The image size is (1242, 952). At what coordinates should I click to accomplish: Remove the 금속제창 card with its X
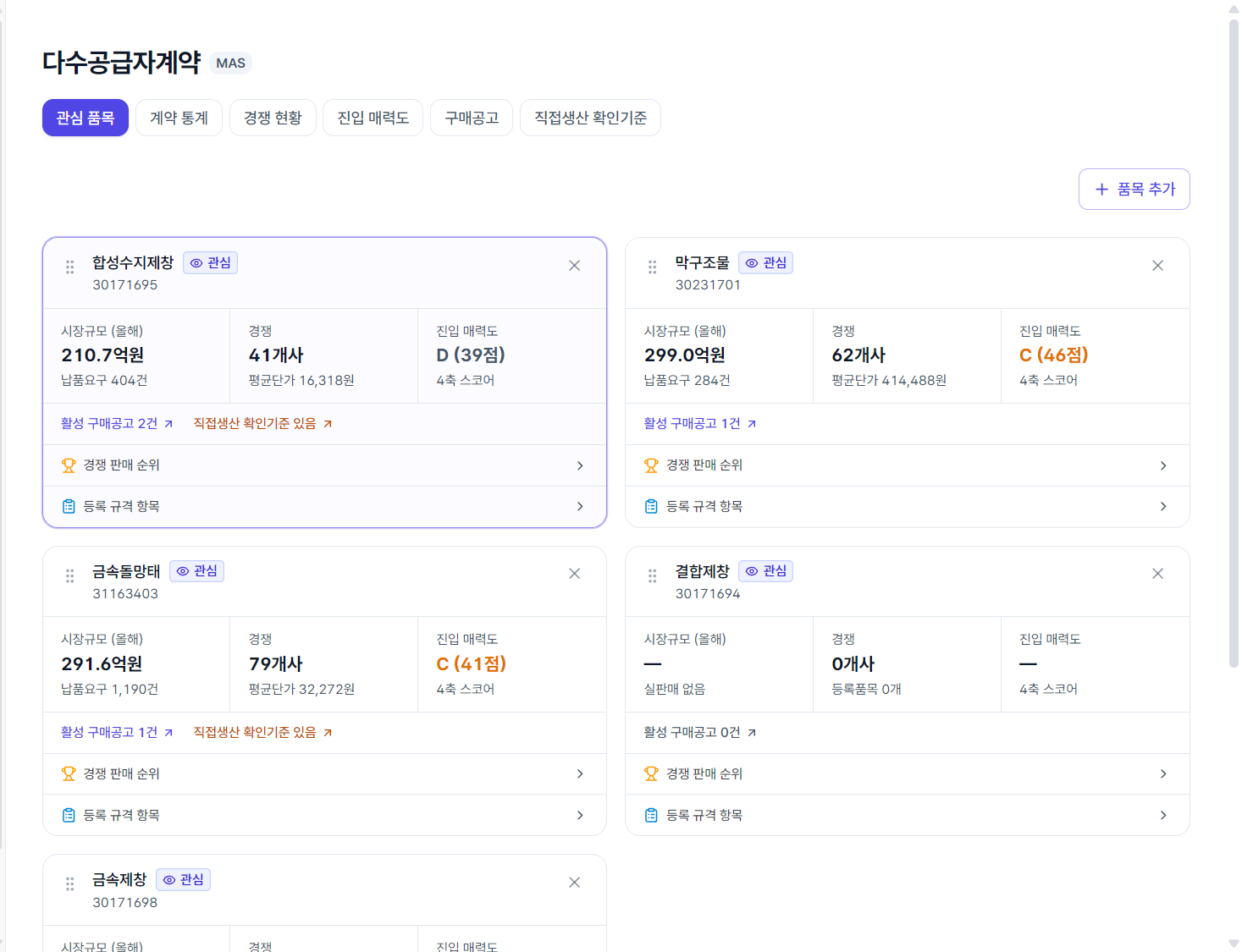pyautogui.click(x=574, y=883)
